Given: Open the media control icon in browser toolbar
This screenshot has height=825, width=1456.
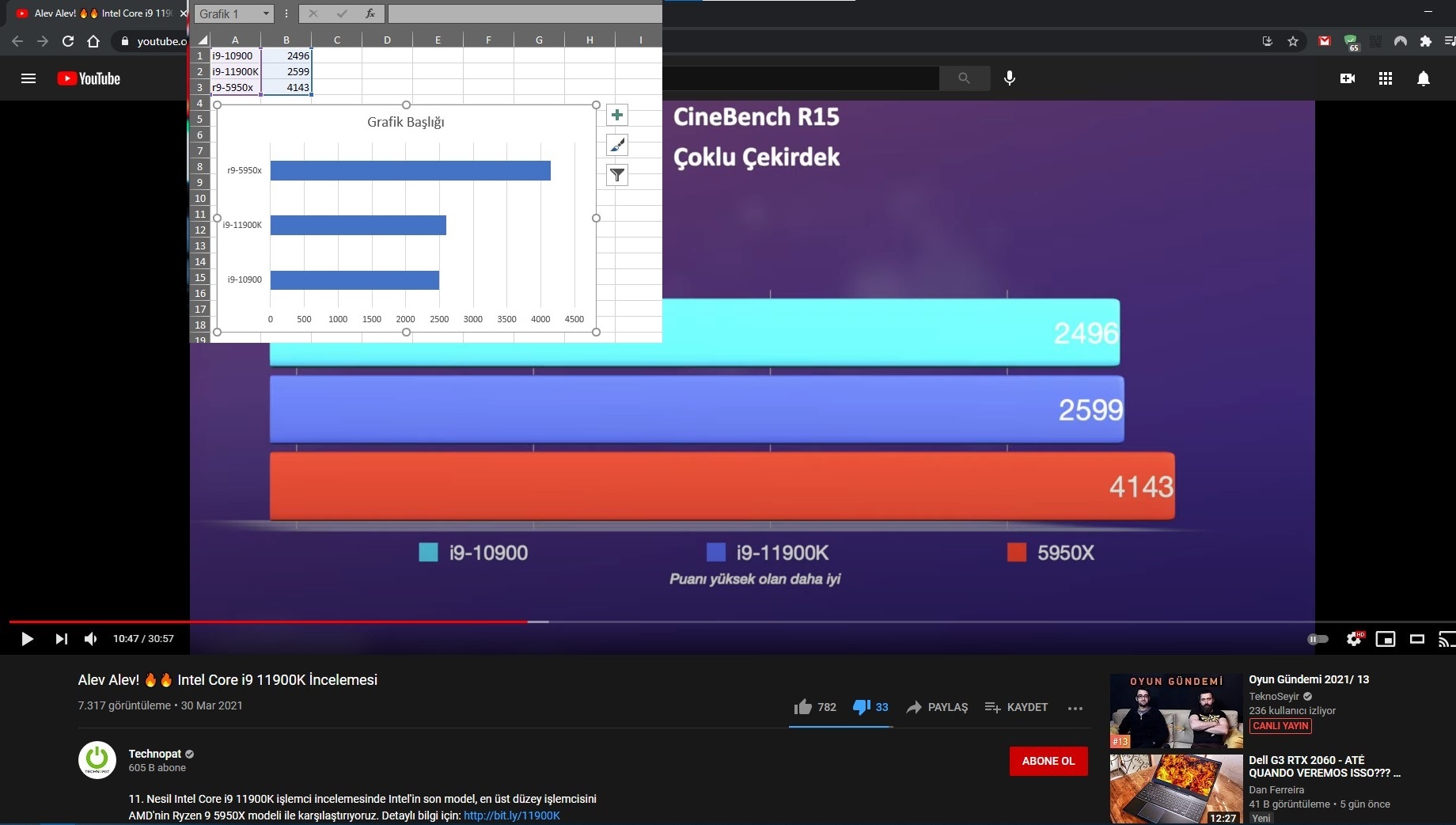Looking at the screenshot, I should tap(1450, 41).
